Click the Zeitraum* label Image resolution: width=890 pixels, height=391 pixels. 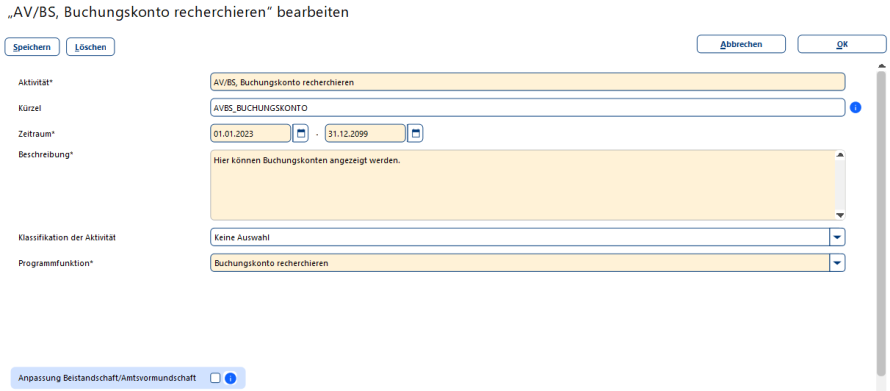[x=36, y=134]
